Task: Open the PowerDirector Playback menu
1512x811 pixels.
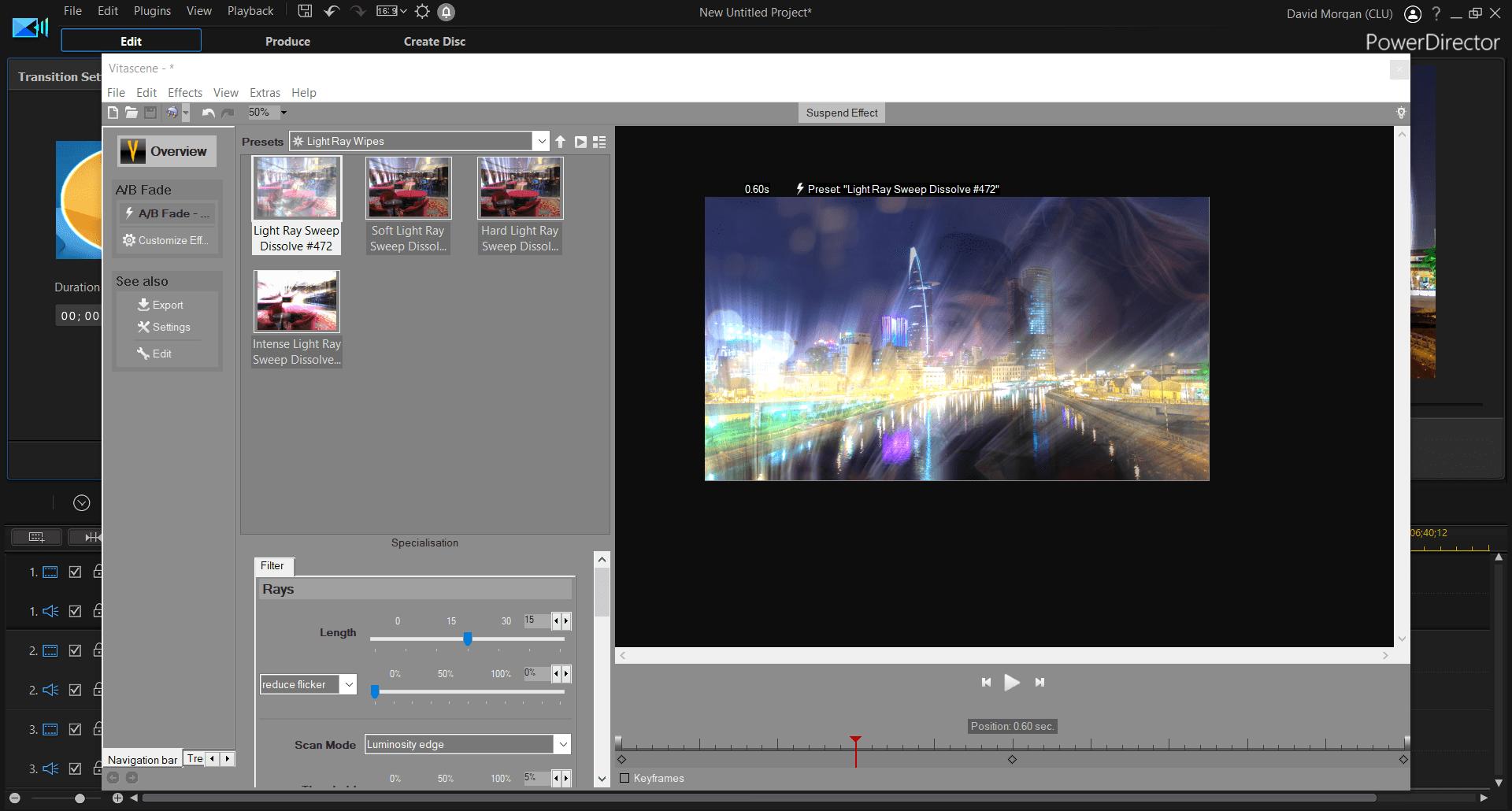Action: [250, 11]
